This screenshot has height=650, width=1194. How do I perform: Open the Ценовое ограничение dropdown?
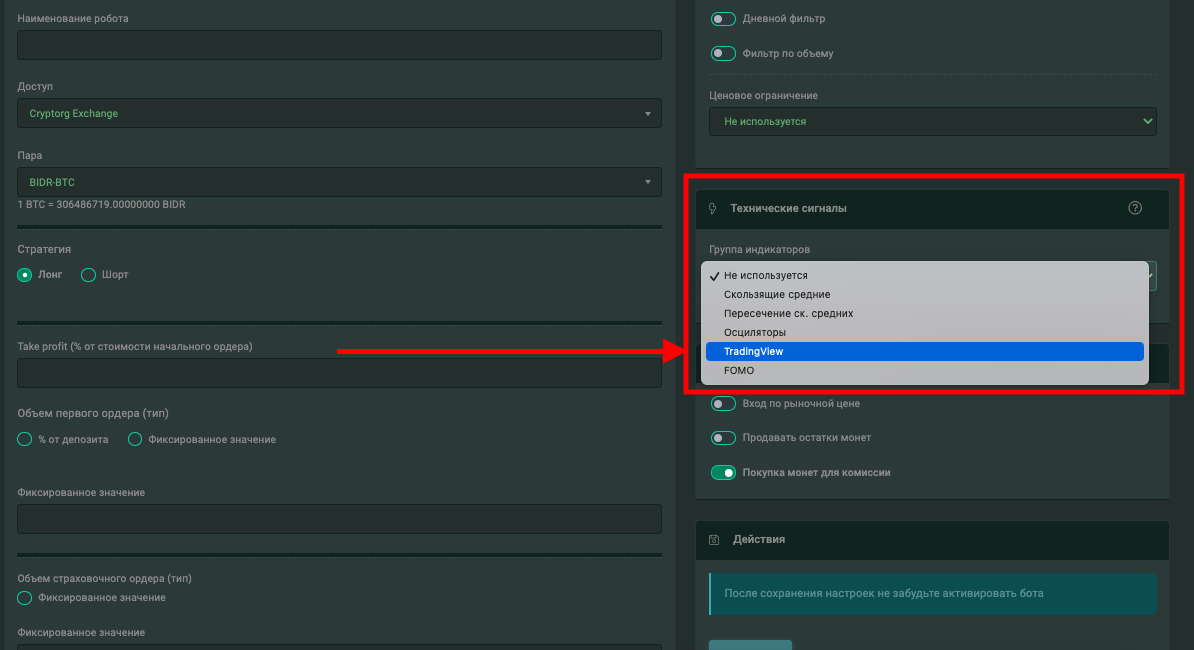pos(932,121)
